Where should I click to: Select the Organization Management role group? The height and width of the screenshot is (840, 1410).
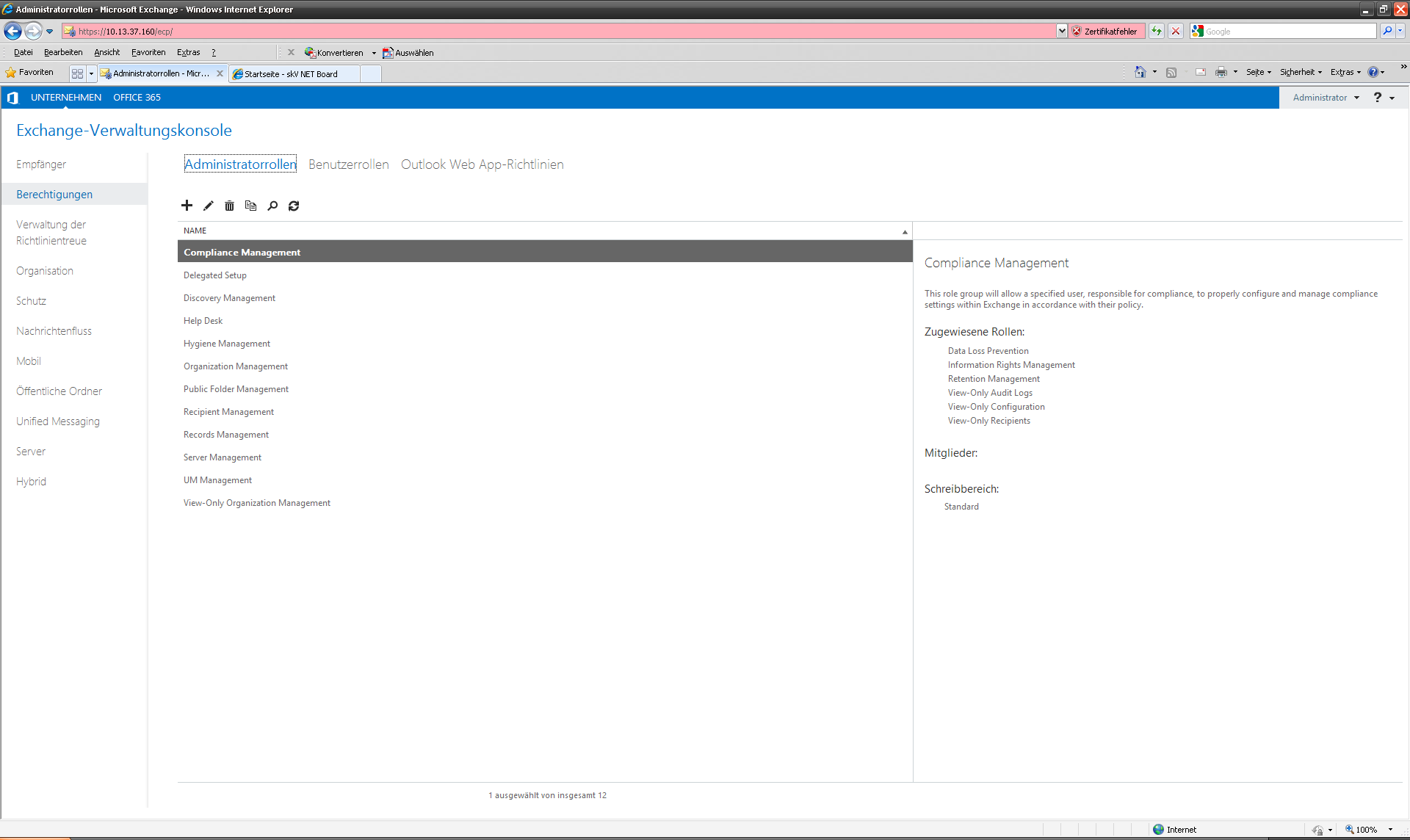click(x=235, y=366)
